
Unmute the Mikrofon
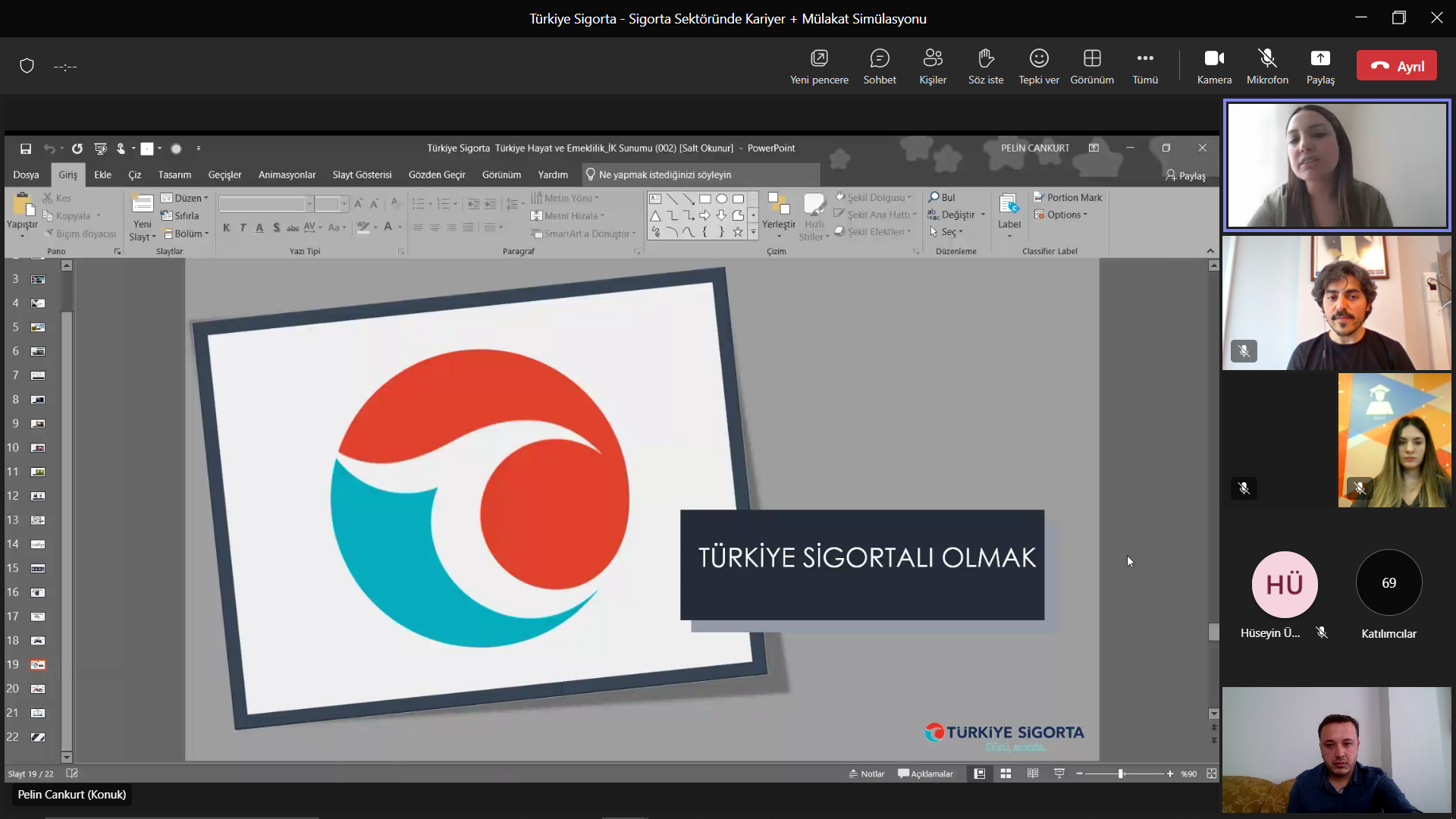1267,67
